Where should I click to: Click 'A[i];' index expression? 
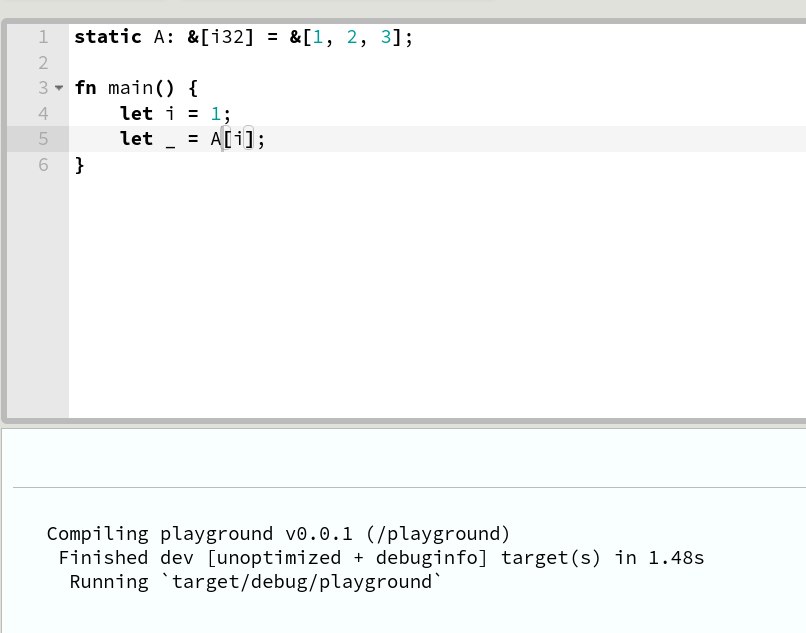coord(237,139)
